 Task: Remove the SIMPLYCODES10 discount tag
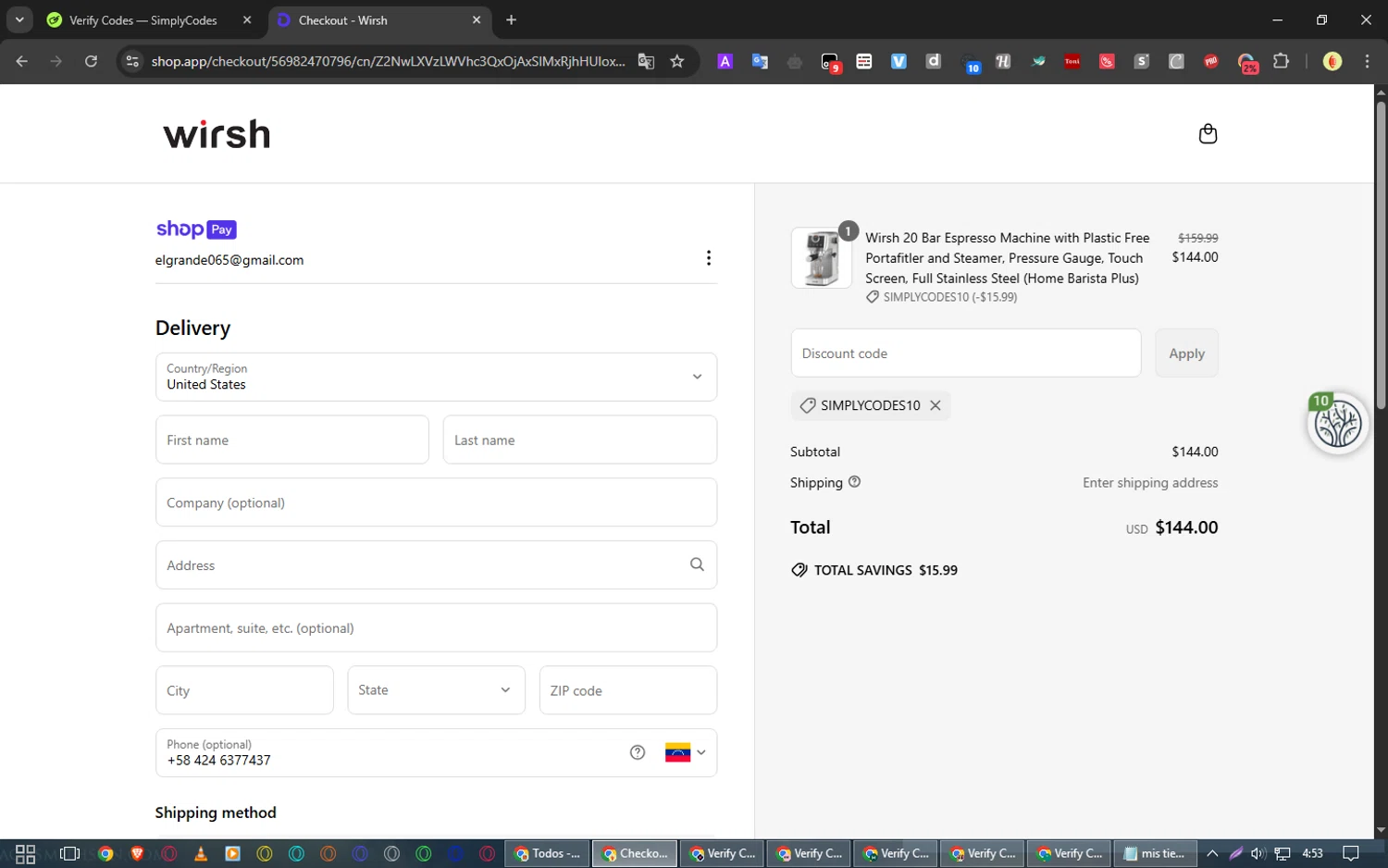(x=936, y=405)
